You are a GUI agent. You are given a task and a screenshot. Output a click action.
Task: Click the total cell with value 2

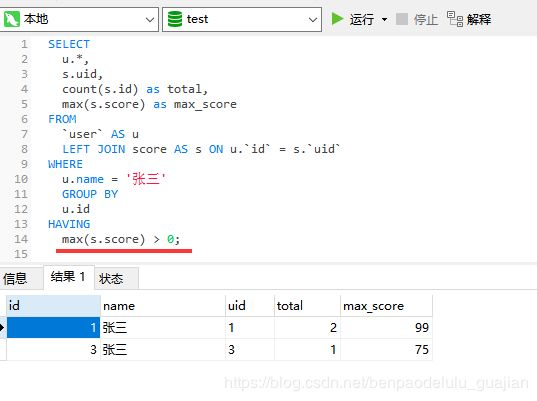pyautogui.click(x=307, y=327)
